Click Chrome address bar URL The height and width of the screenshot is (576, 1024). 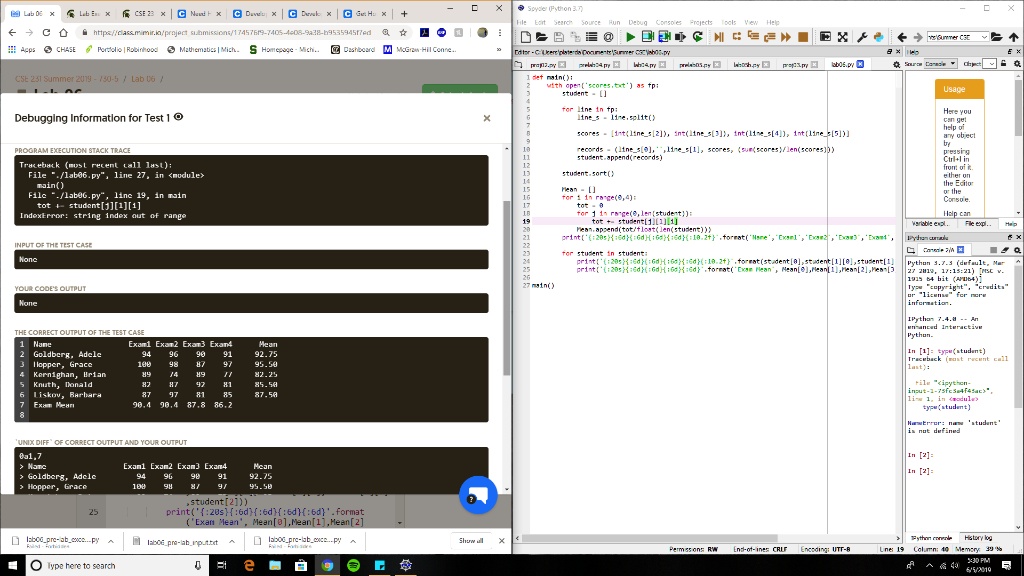(x=232, y=32)
